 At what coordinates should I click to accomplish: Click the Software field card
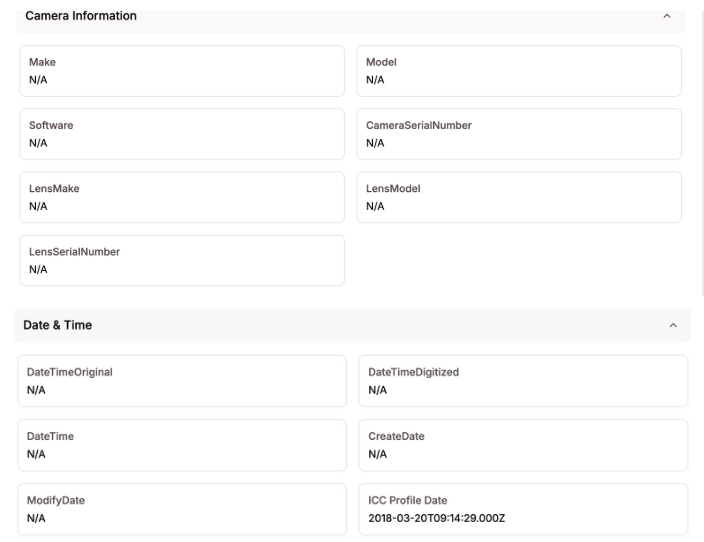[x=182, y=134]
